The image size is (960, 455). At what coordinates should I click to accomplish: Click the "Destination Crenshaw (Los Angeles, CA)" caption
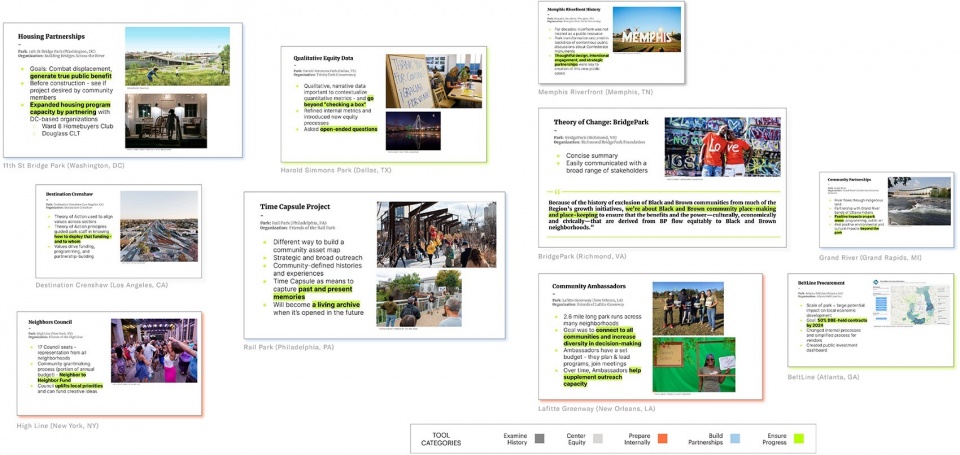[x=102, y=285]
